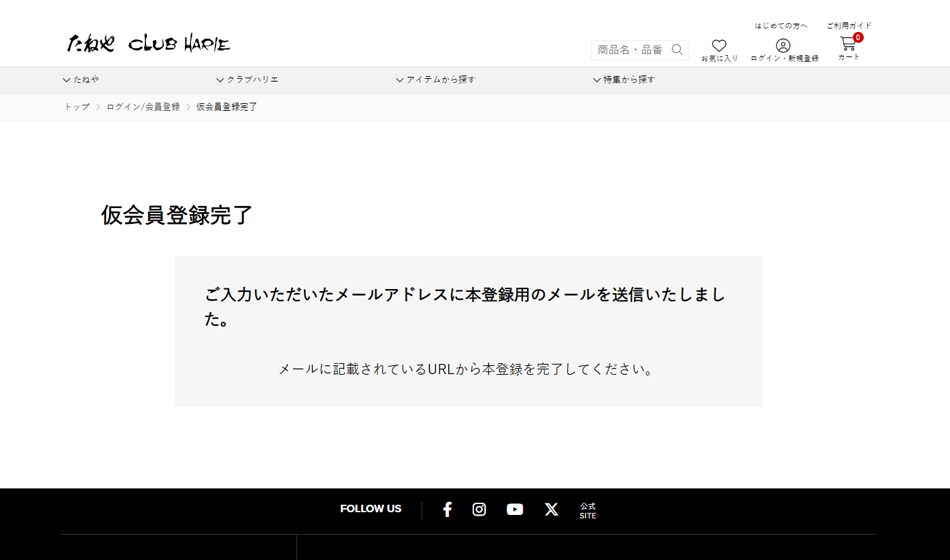
Task: Go to トップ breadcrumb
Action: click(77, 107)
